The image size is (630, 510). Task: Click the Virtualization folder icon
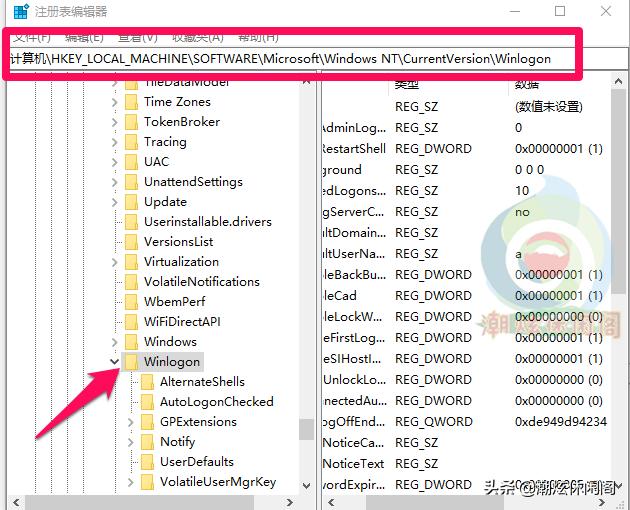(x=131, y=262)
